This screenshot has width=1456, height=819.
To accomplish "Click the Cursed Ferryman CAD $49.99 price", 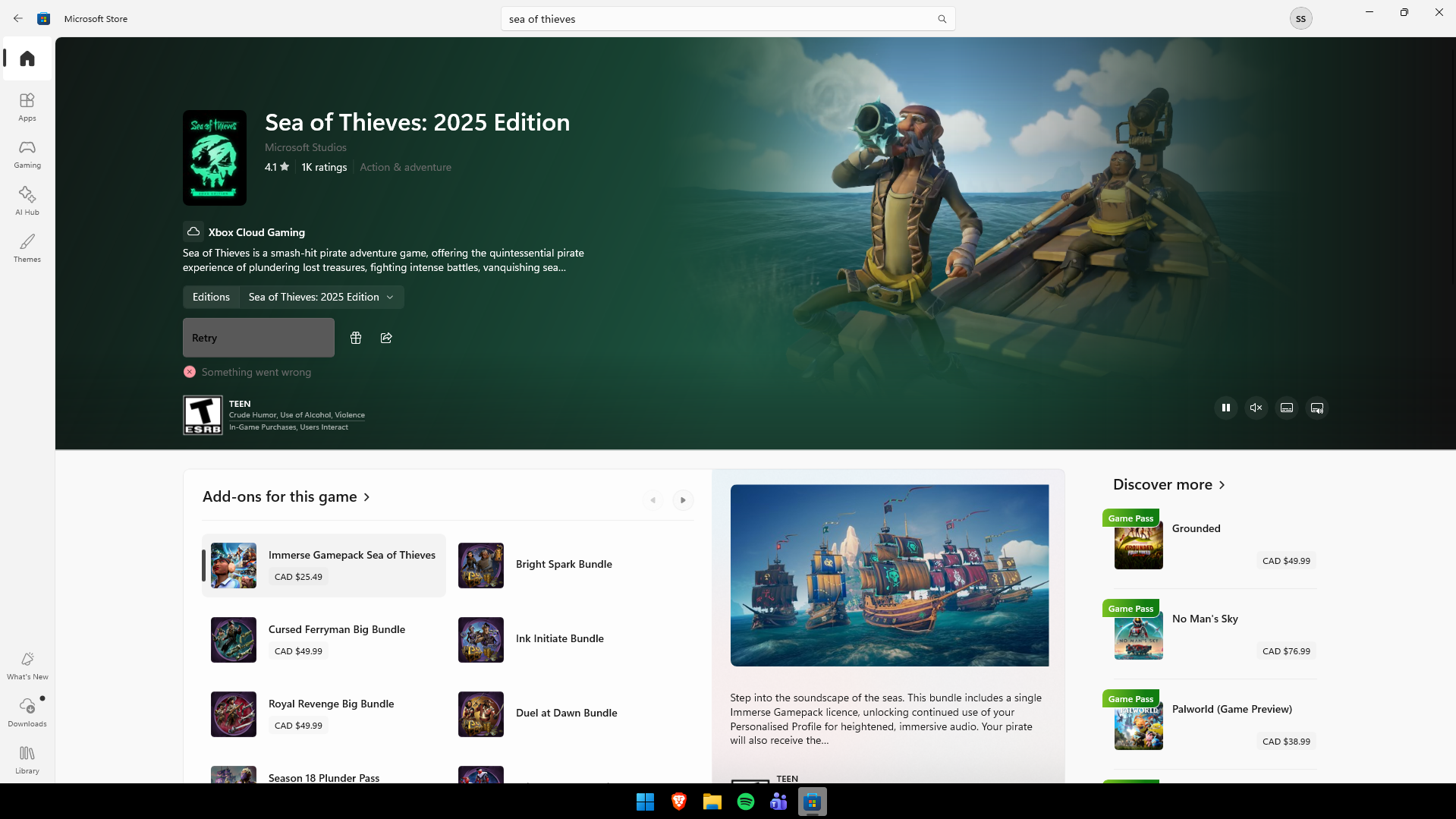I will pos(298,651).
